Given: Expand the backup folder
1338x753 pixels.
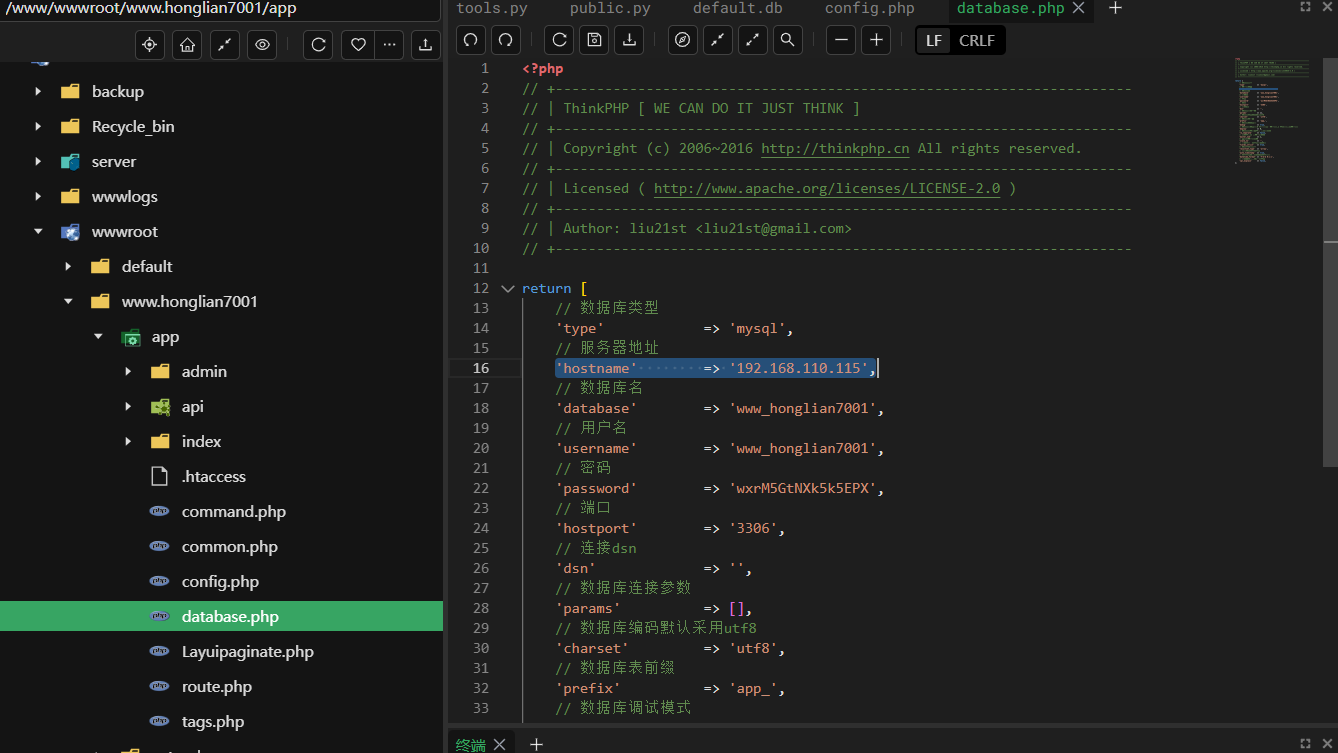Looking at the screenshot, I should point(38,91).
